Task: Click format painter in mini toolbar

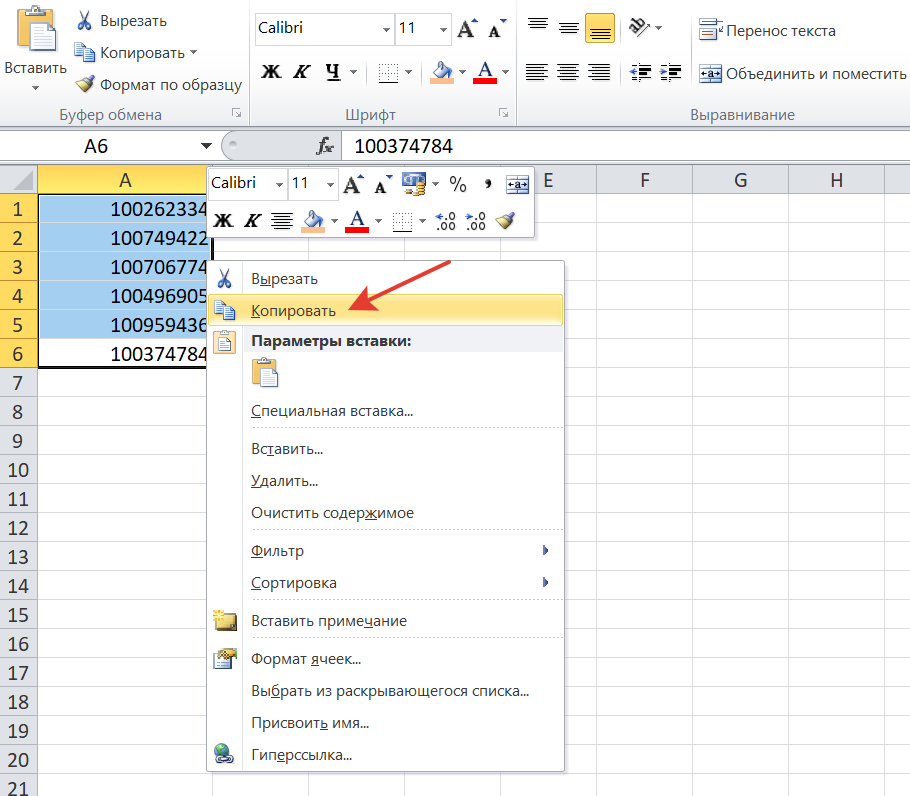Action: coord(505,220)
